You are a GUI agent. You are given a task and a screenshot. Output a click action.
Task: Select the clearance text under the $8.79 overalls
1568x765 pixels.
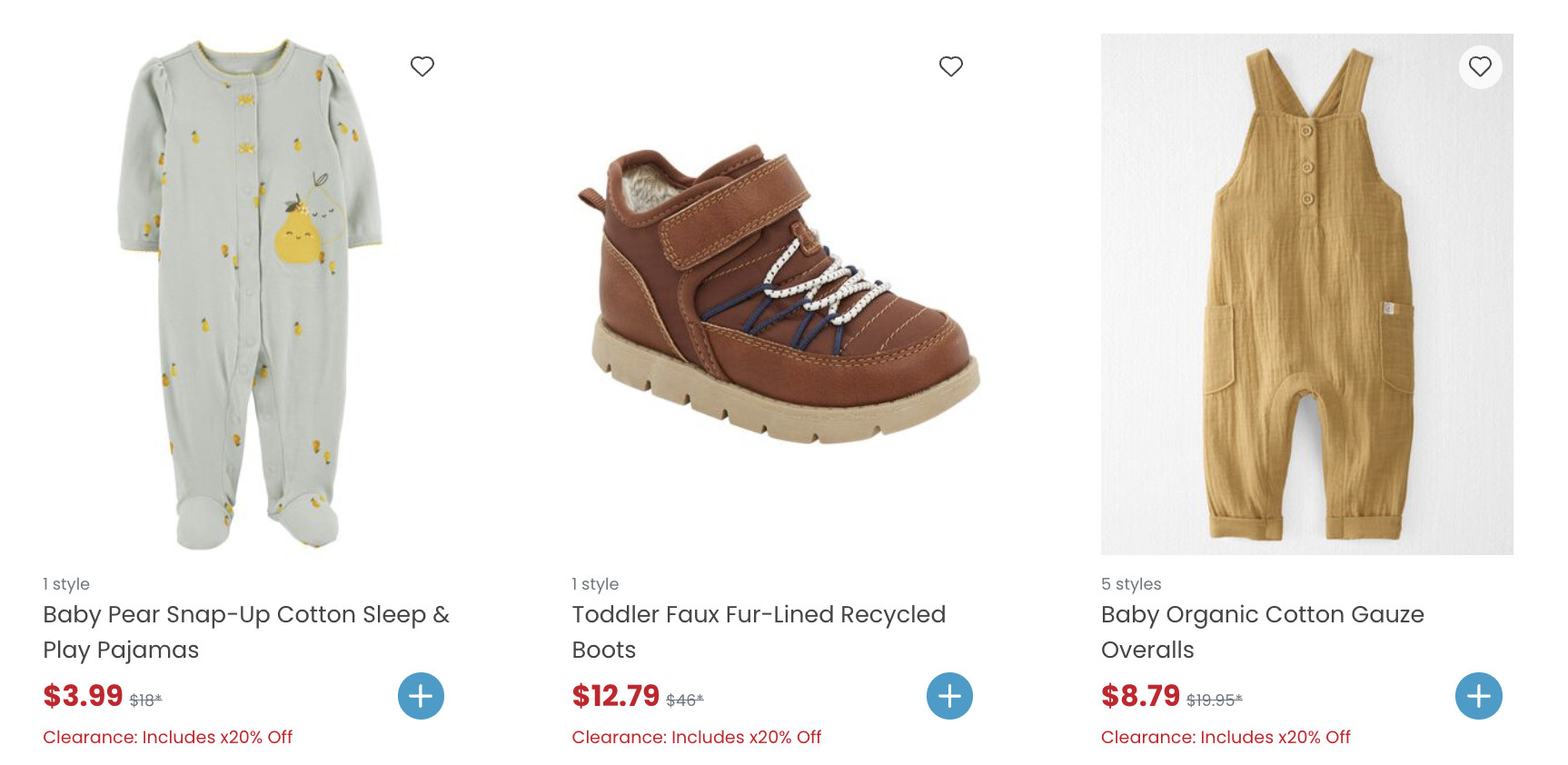(1226, 737)
